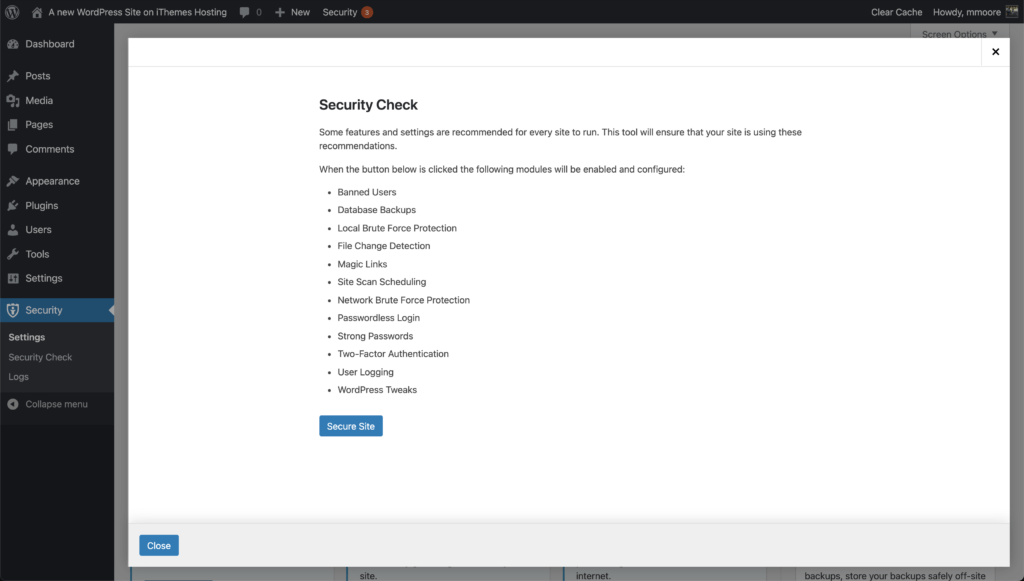Click the user avatar next to Howdy, mmoore

(1012, 12)
